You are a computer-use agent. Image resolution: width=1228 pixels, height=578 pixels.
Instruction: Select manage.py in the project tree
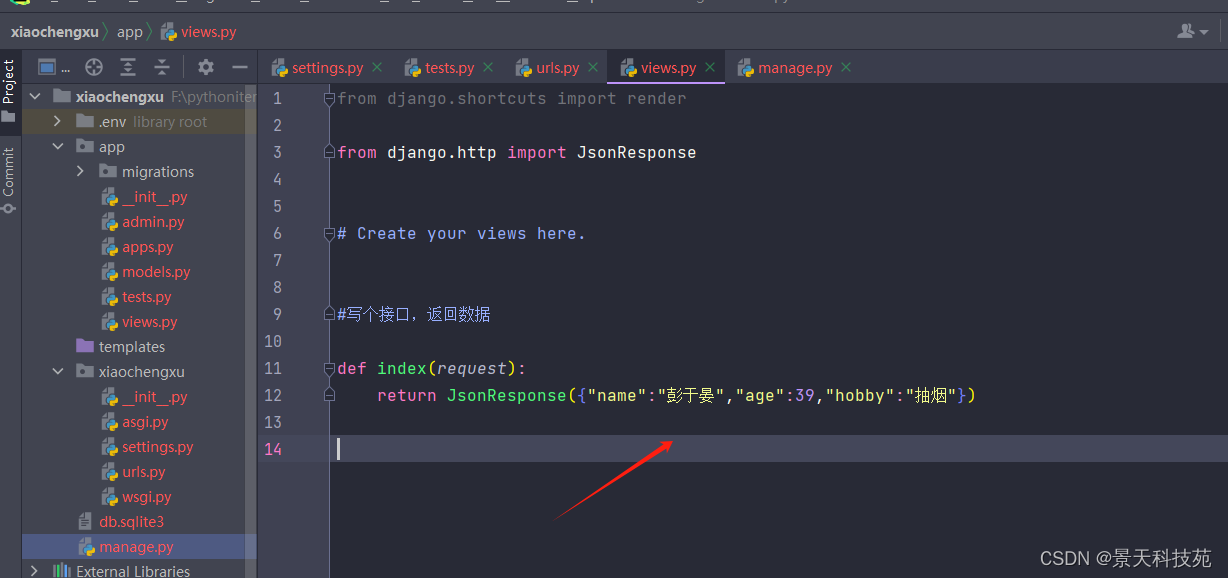(136, 547)
